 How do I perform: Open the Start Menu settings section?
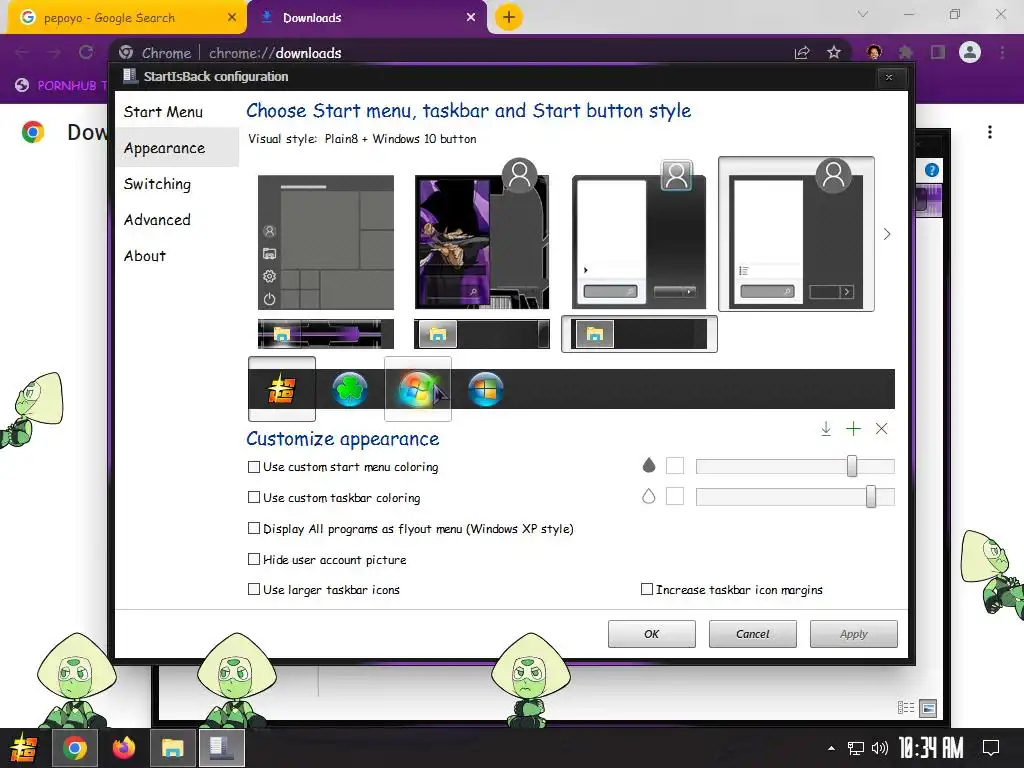(163, 112)
